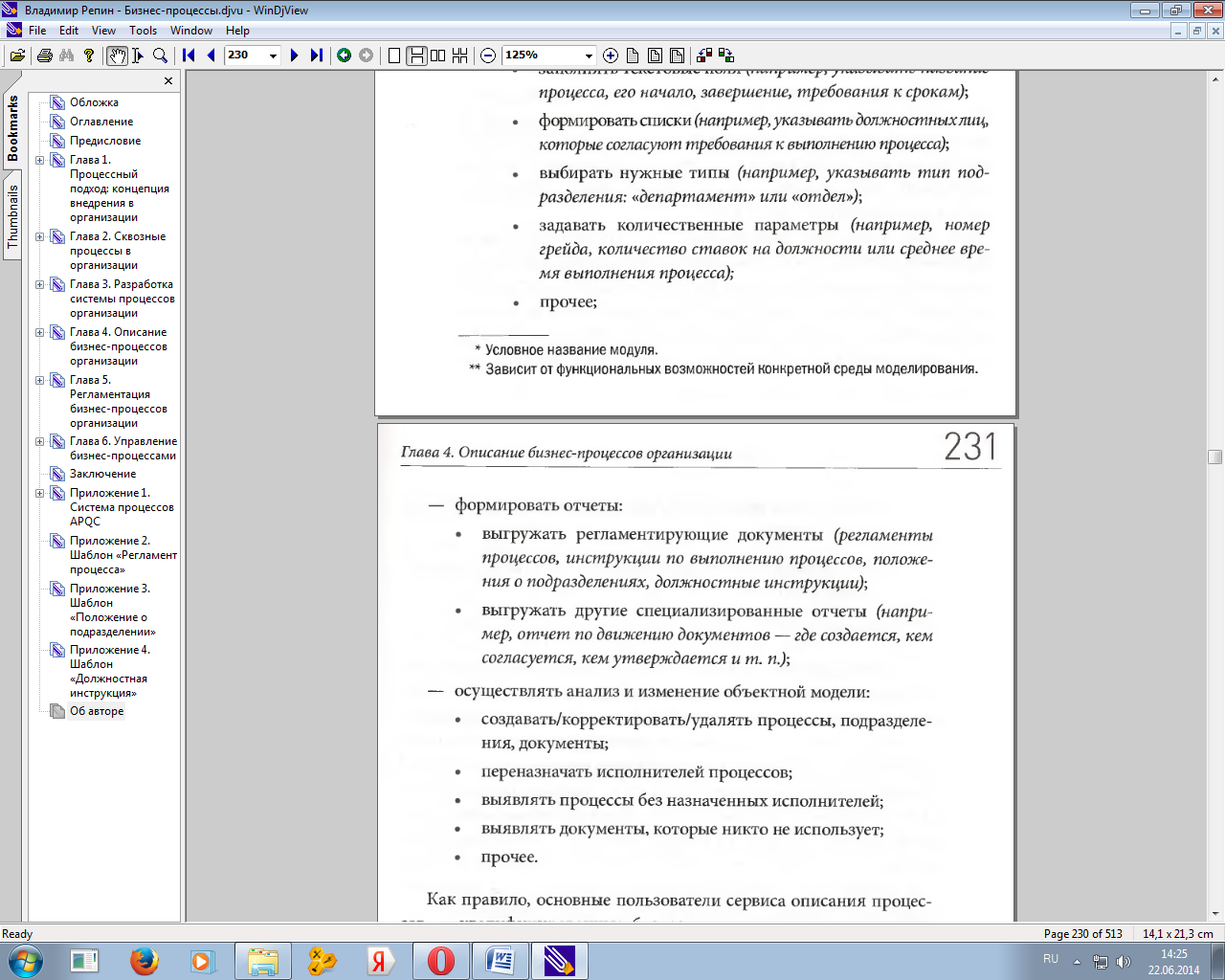Screen dimensions: 1225x980
Task: Select the Об авторе bookmark
Action: [x=97, y=711]
